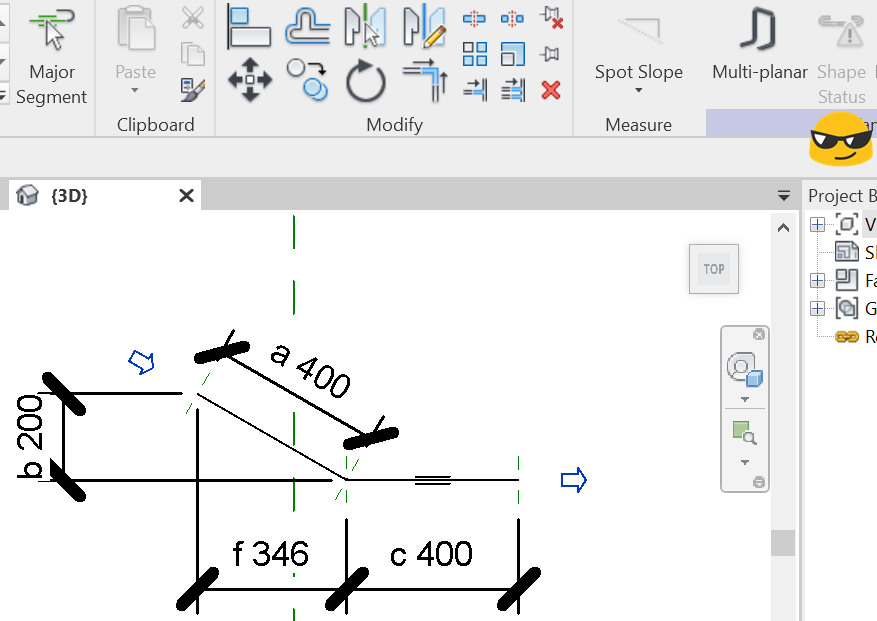The width and height of the screenshot is (877, 621).
Task: Click the Measure panel label
Action: 640,124
